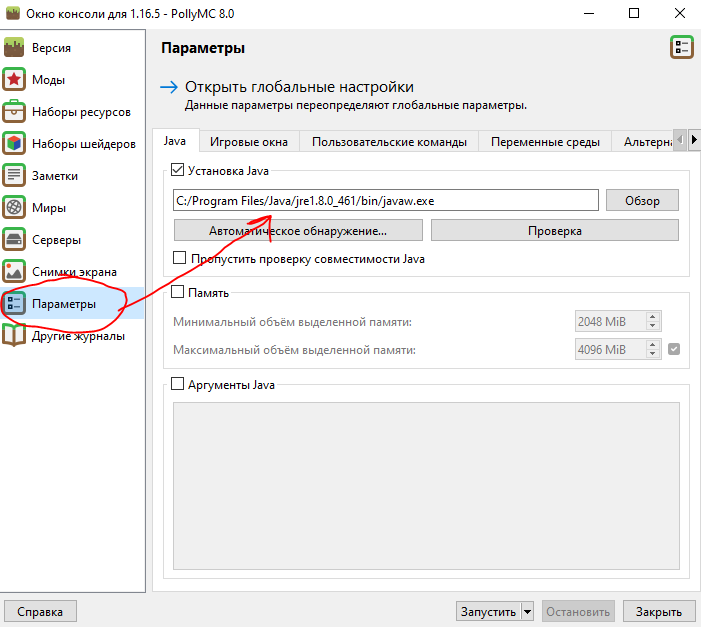
Task: Select Версия in the sidebar
Action: click(51, 48)
